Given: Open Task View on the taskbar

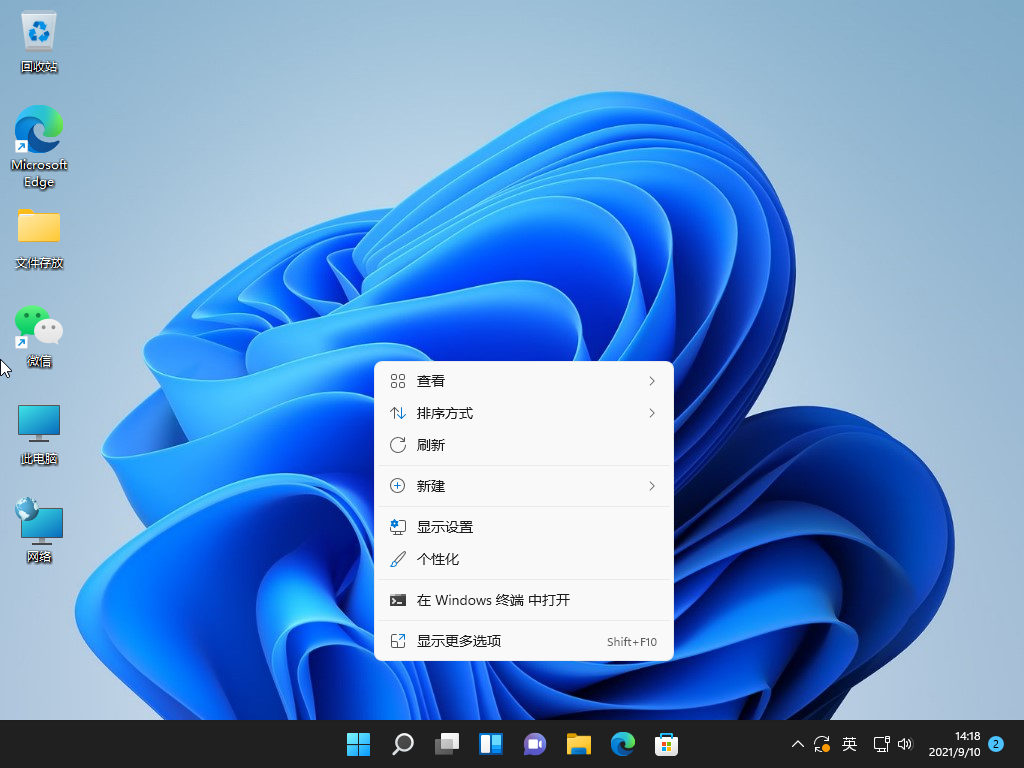Looking at the screenshot, I should tap(447, 744).
